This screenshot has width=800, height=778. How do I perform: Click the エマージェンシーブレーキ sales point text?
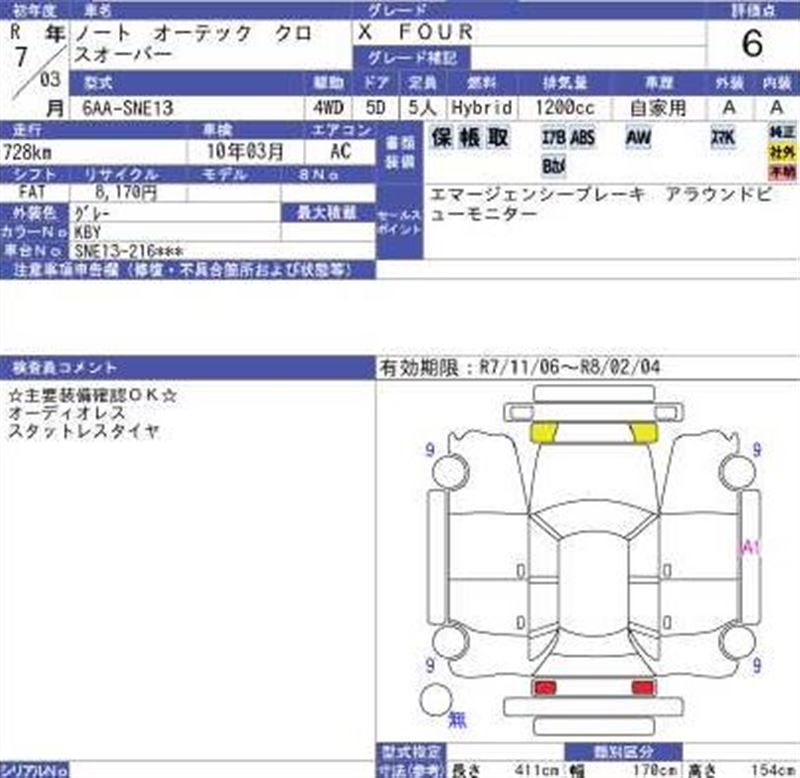click(538, 194)
